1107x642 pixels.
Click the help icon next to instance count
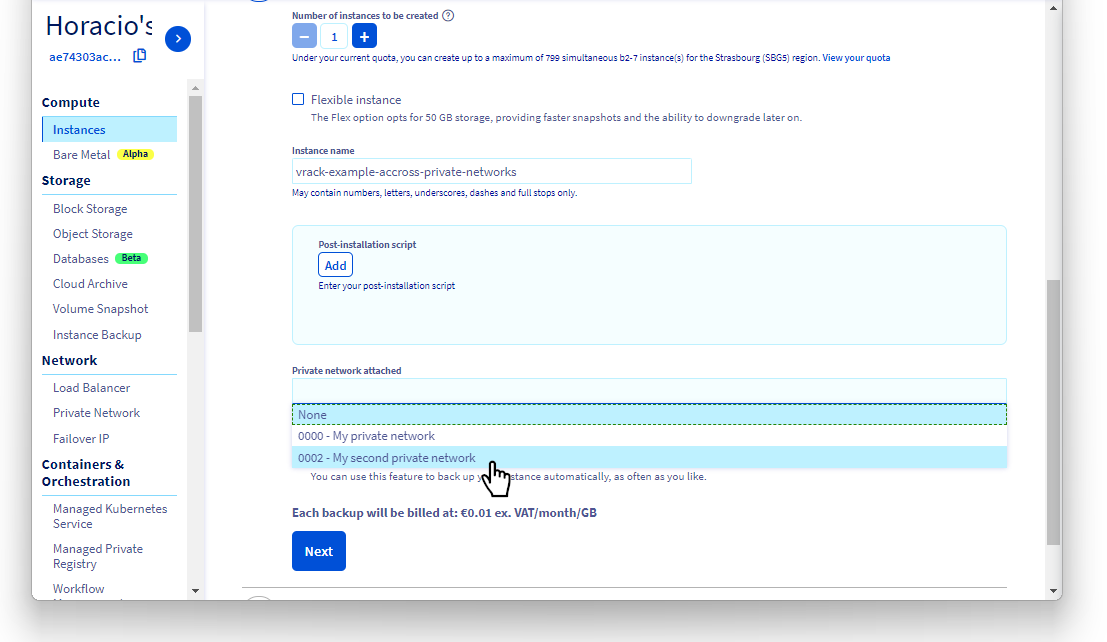click(x=448, y=16)
